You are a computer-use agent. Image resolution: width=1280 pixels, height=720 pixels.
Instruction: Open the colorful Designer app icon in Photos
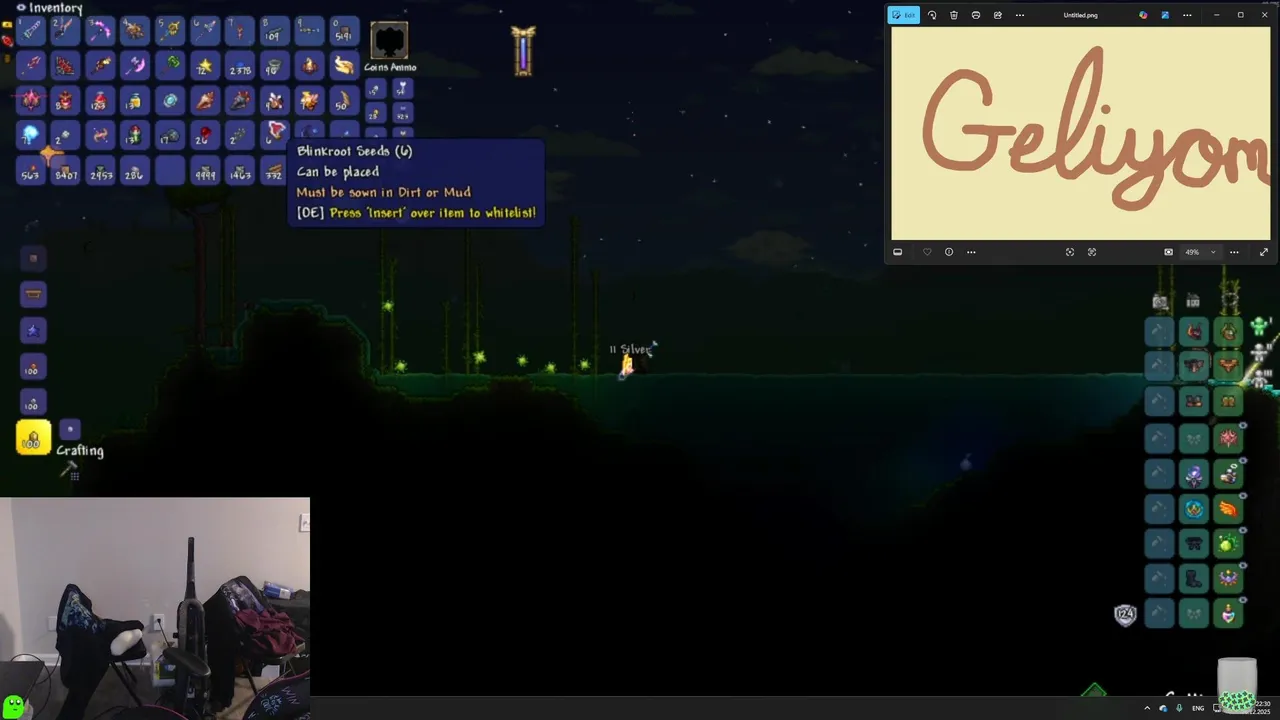coord(1143,15)
